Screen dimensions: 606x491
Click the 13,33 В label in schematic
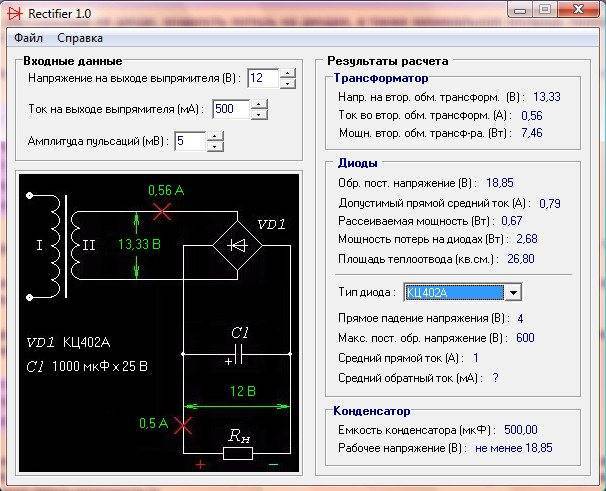(139, 244)
